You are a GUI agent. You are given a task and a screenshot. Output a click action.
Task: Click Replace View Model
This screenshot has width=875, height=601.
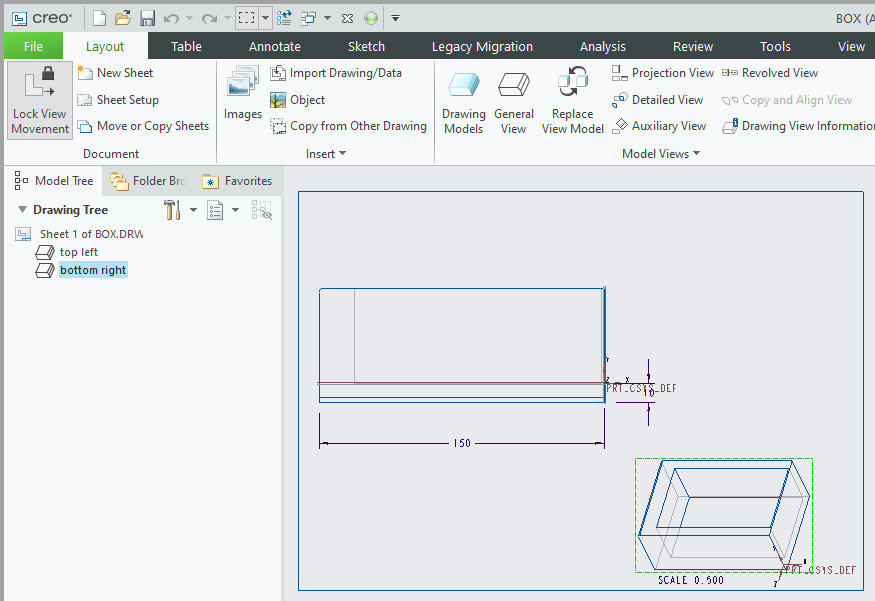point(573,101)
